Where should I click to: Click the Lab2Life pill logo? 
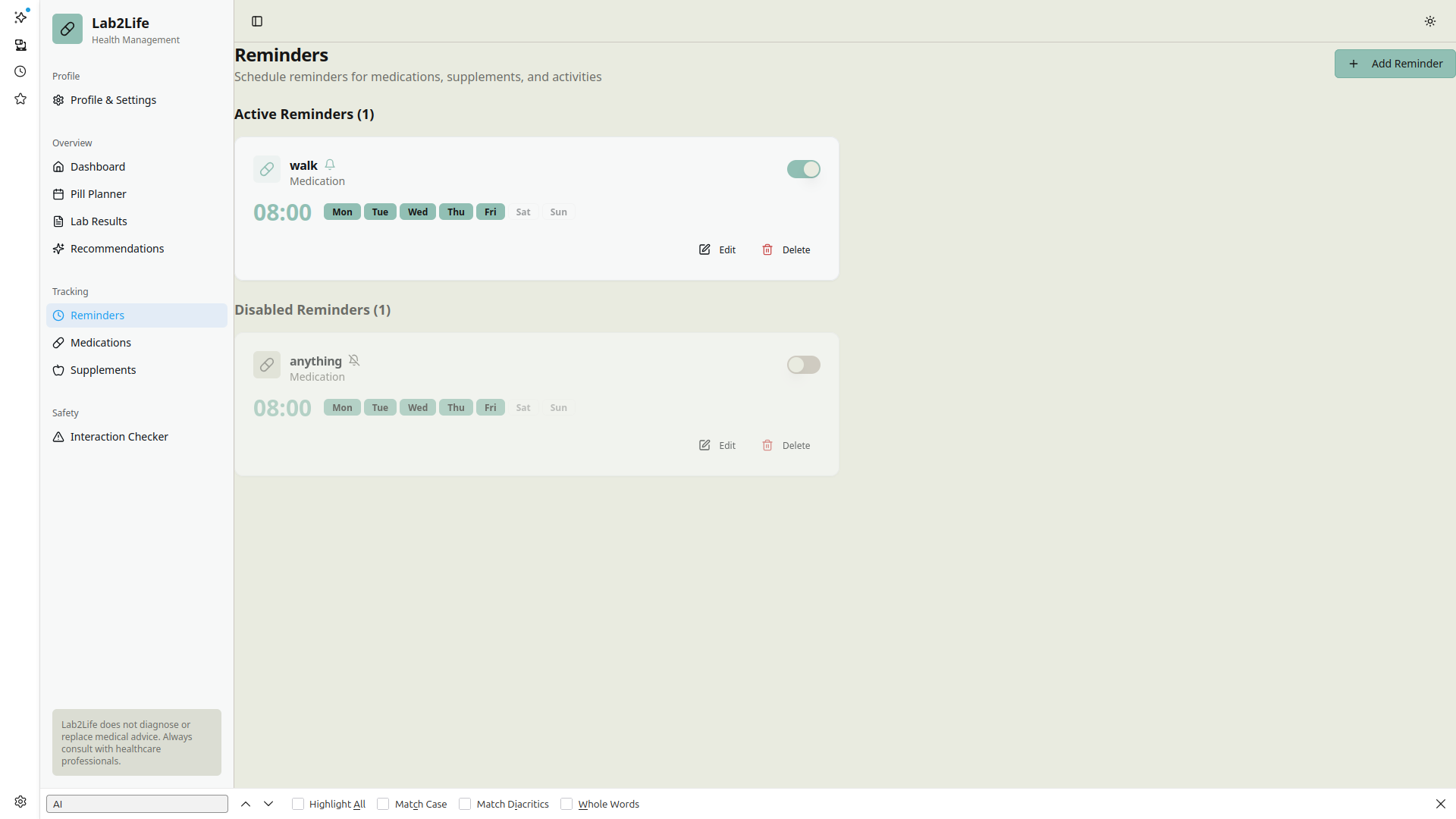pyautogui.click(x=67, y=30)
